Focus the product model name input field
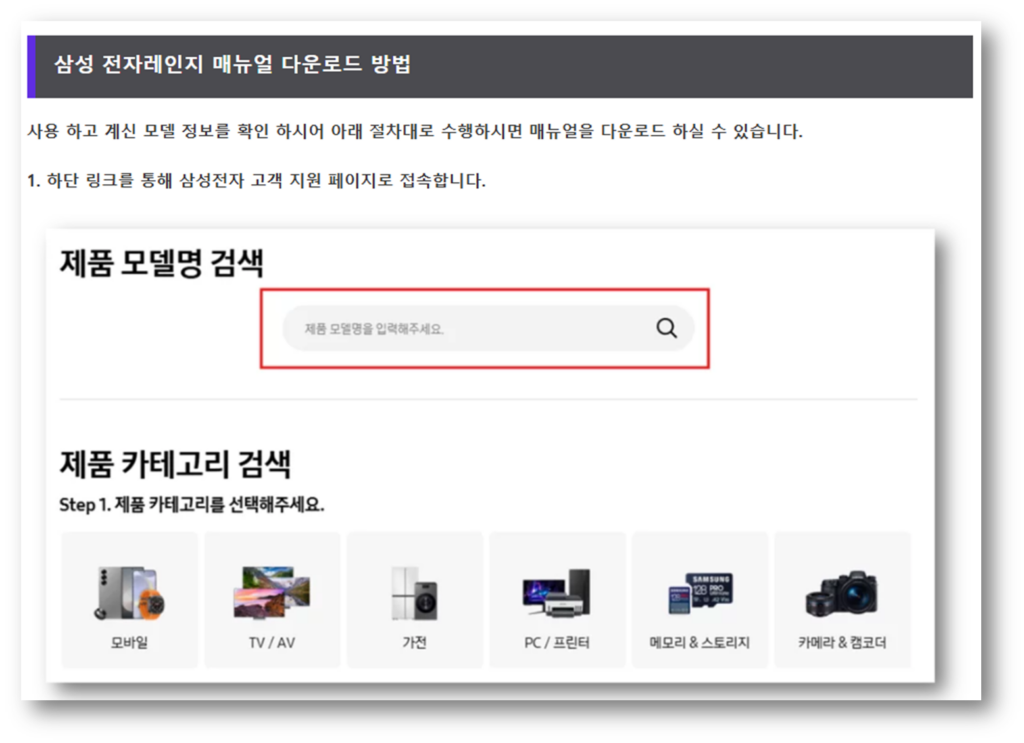 tap(488, 328)
